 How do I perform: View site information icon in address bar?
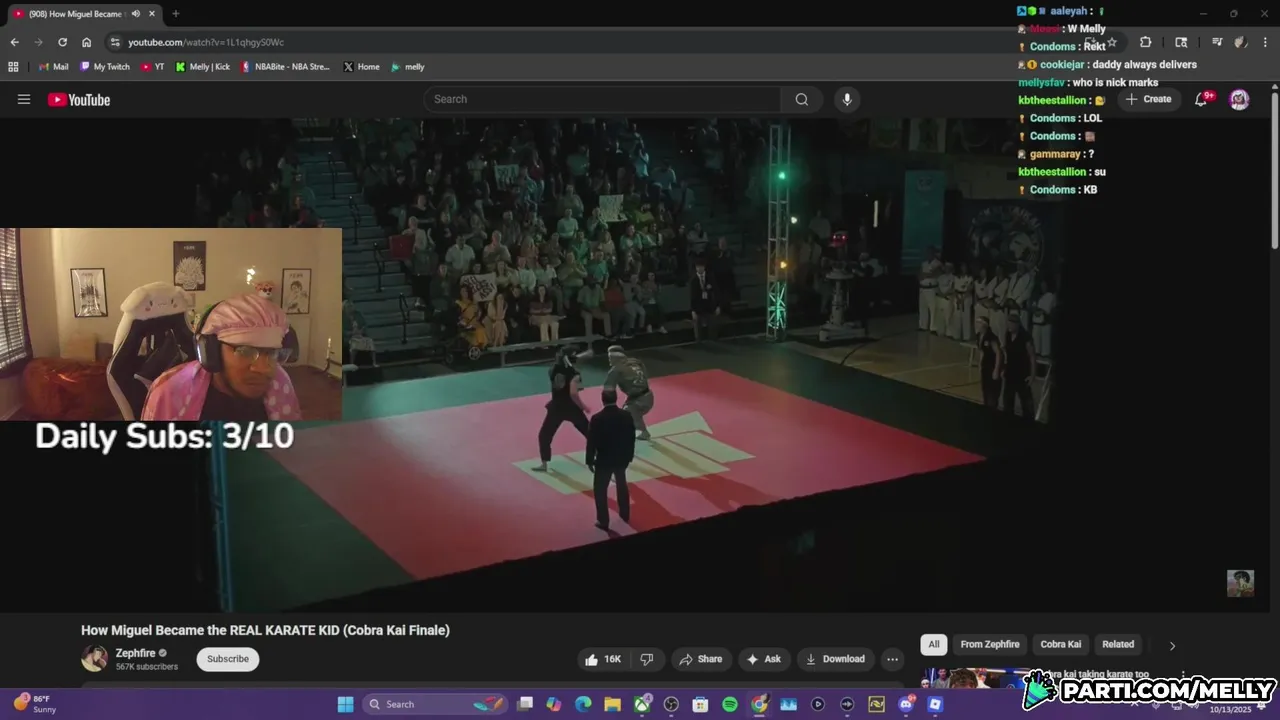[115, 42]
